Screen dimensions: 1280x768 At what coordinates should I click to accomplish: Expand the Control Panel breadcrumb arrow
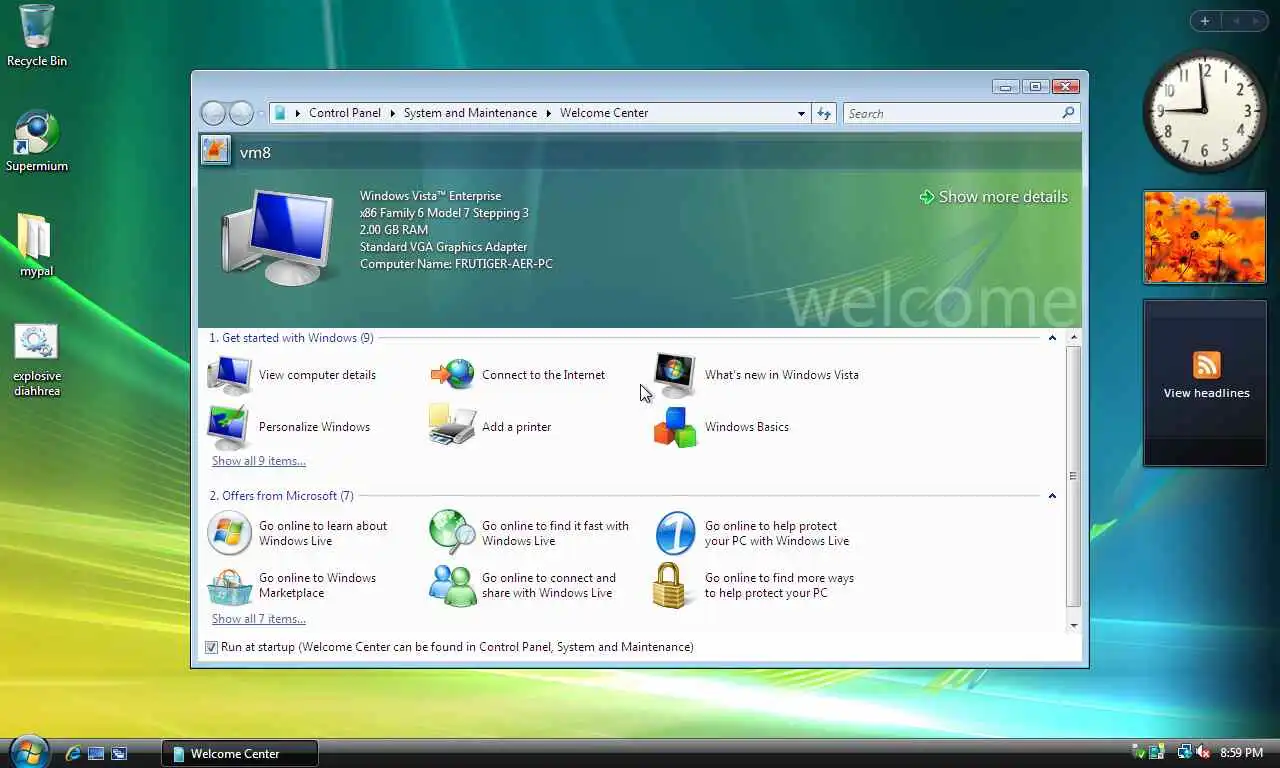click(x=392, y=113)
